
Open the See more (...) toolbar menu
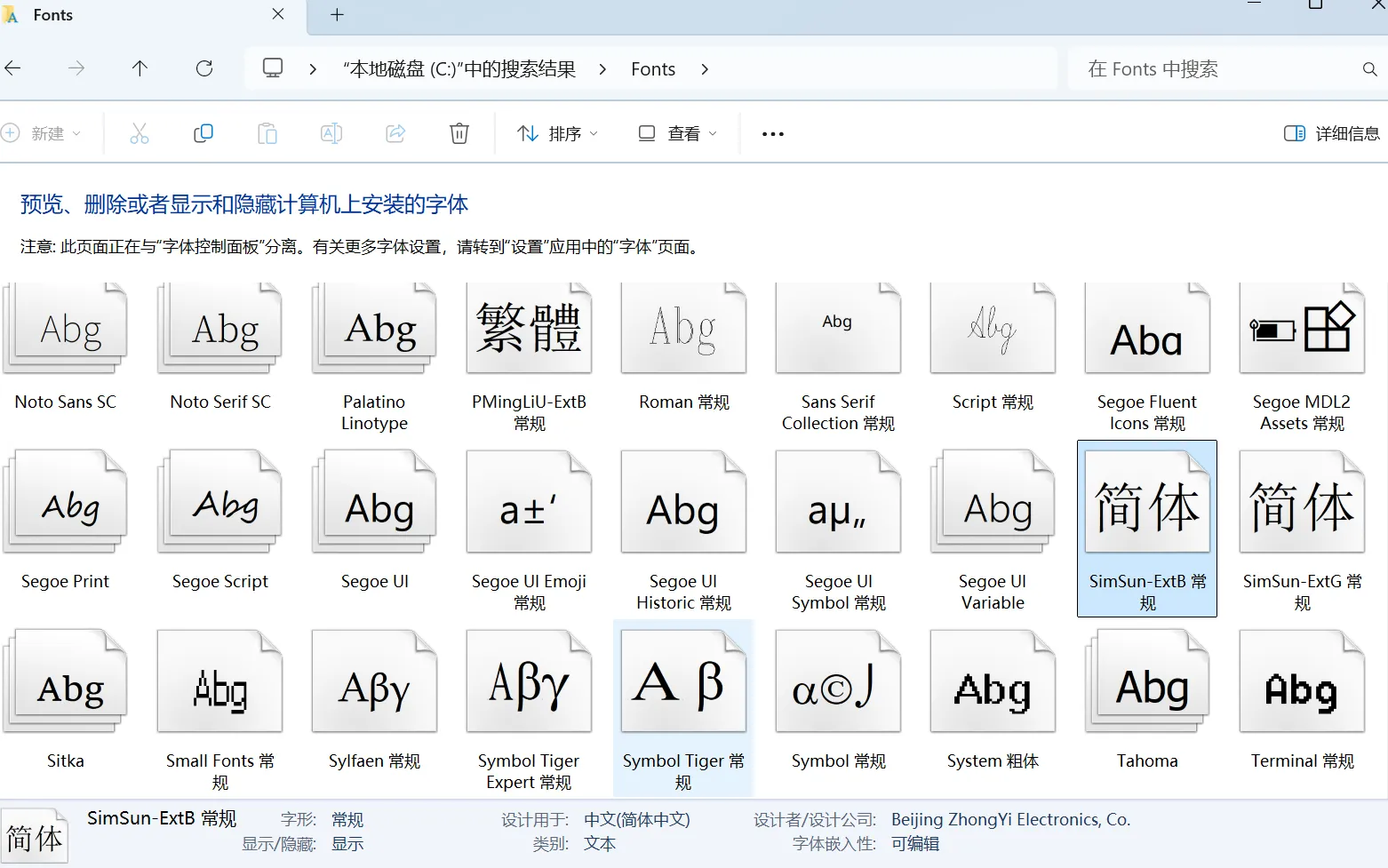click(773, 133)
